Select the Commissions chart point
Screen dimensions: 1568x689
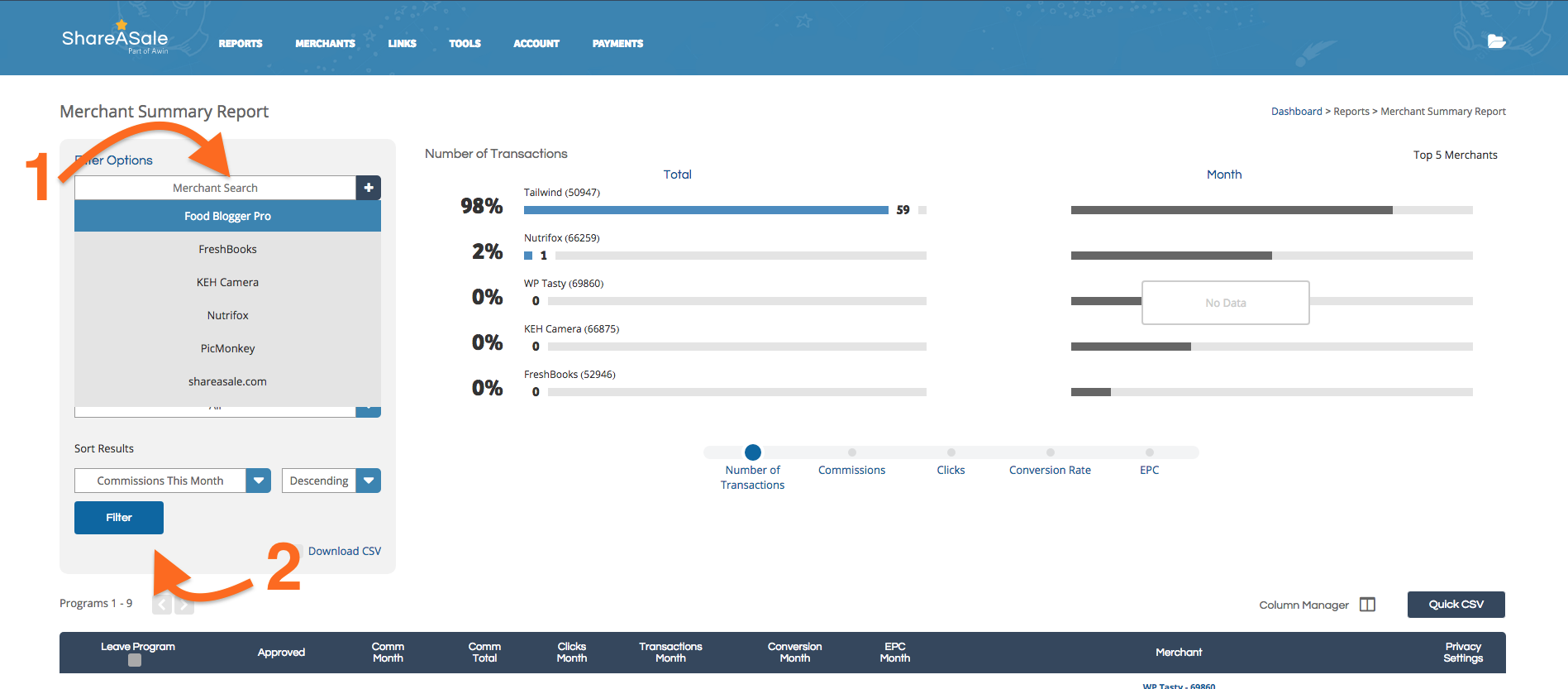[x=851, y=452]
